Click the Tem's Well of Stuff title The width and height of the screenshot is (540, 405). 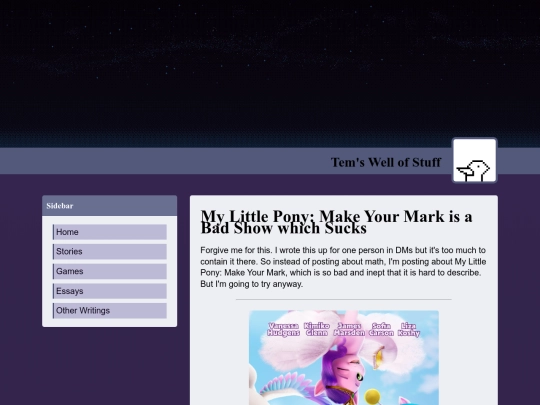click(386, 162)
